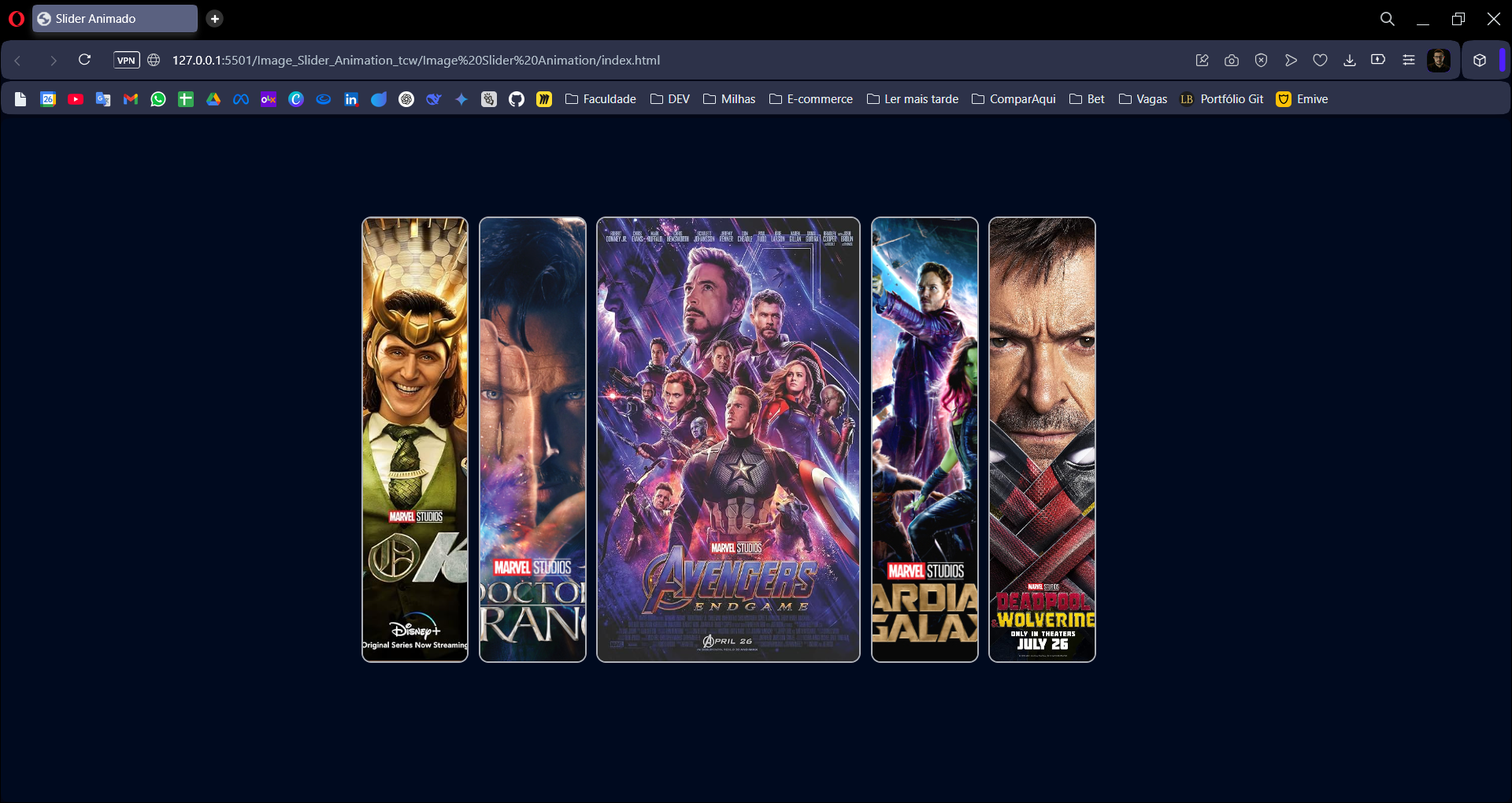This screenshot has height=803, width=1512.
Task: Open the Google Calendar bookmark
Action: (x=48, y=99)
